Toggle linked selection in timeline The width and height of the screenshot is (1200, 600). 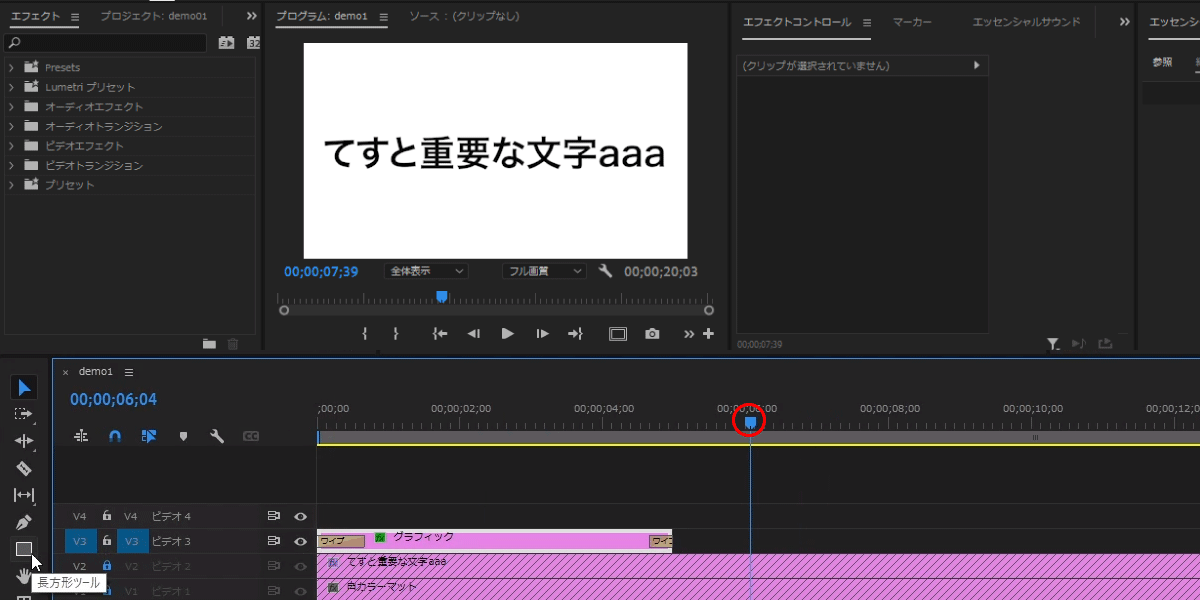point(149,436)
